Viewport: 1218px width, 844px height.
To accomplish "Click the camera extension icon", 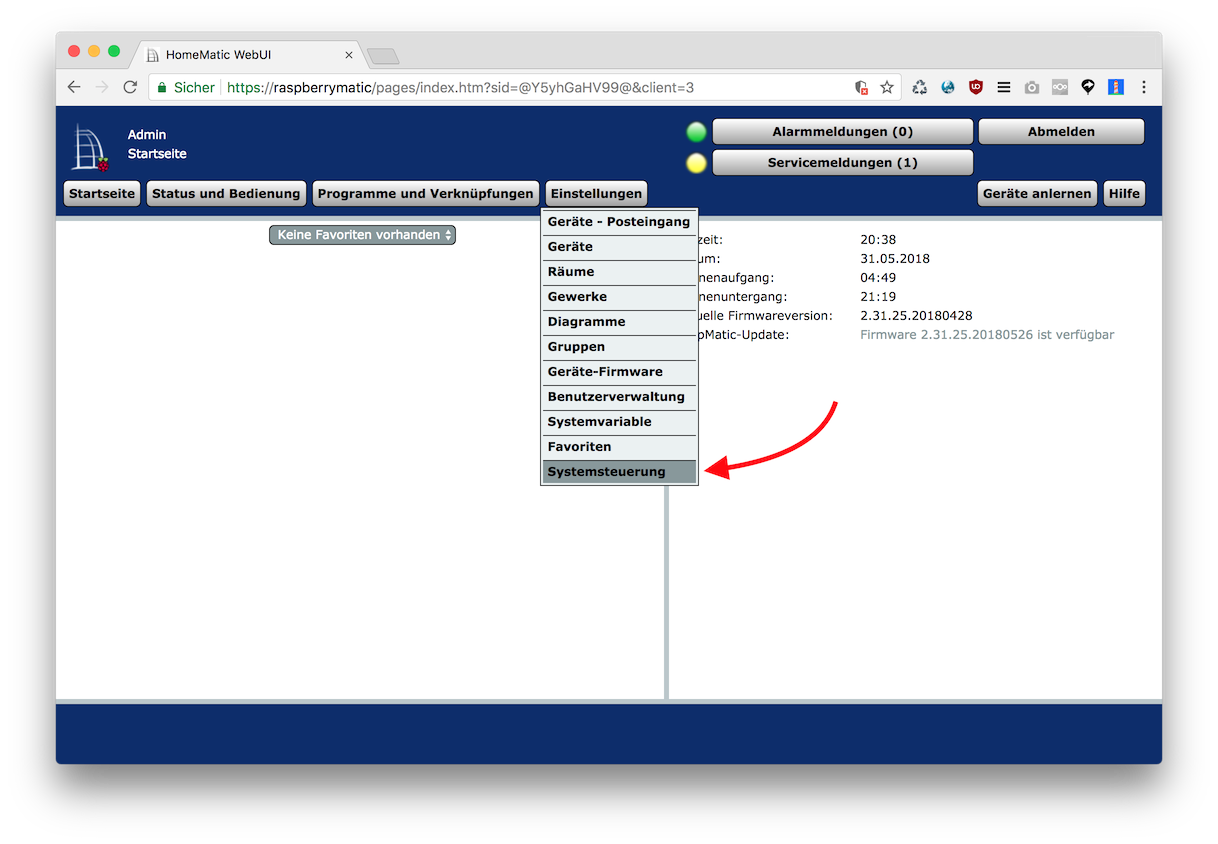I will pyautogui.click(x=1032, y=88).
